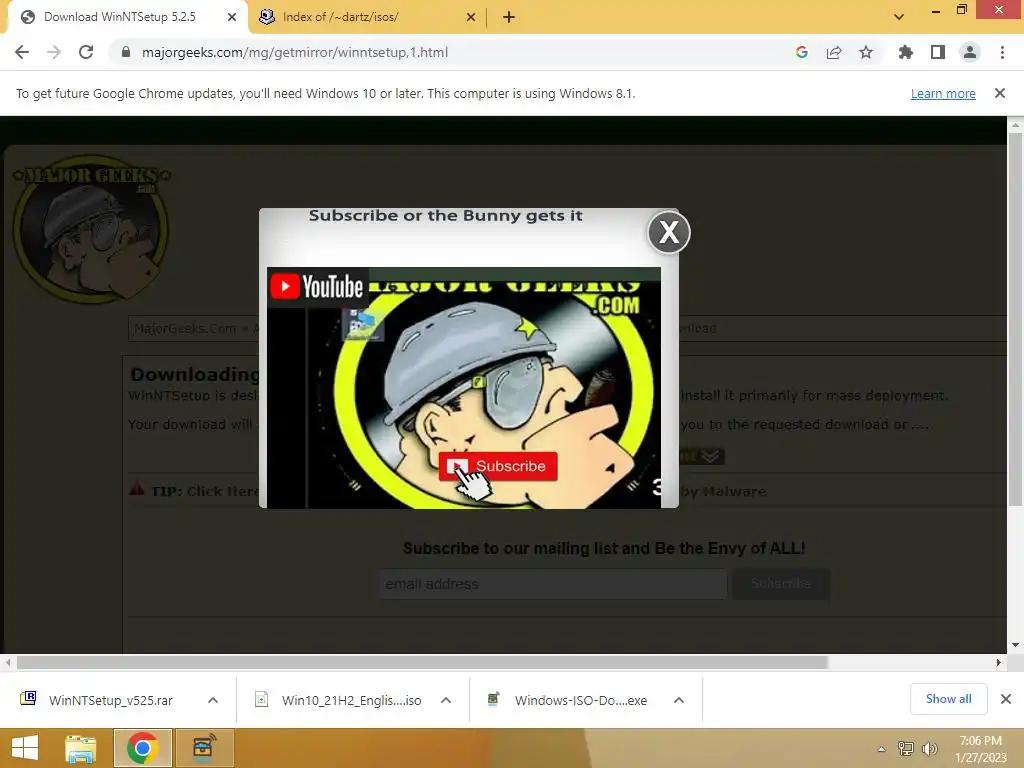Show hidden system tray icons

click(x=881, y=749)
